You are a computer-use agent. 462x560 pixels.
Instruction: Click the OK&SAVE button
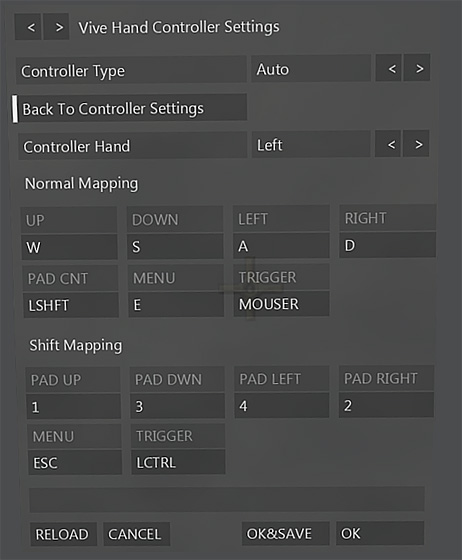[286, 533]
